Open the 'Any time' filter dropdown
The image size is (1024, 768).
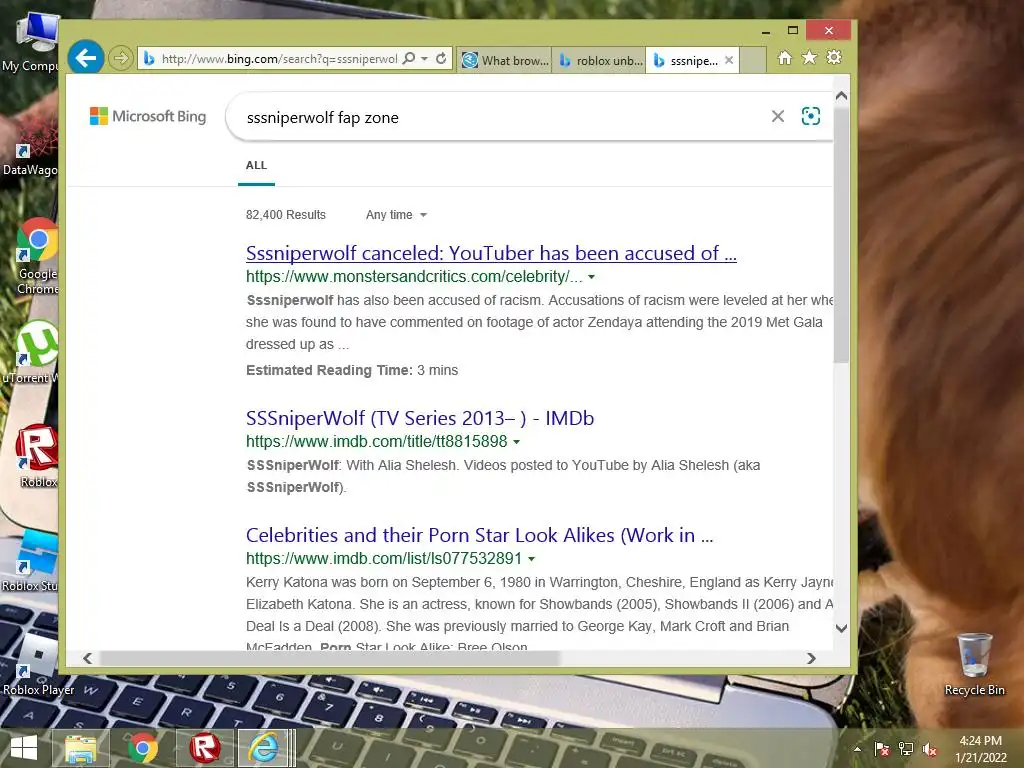(396, 215)
